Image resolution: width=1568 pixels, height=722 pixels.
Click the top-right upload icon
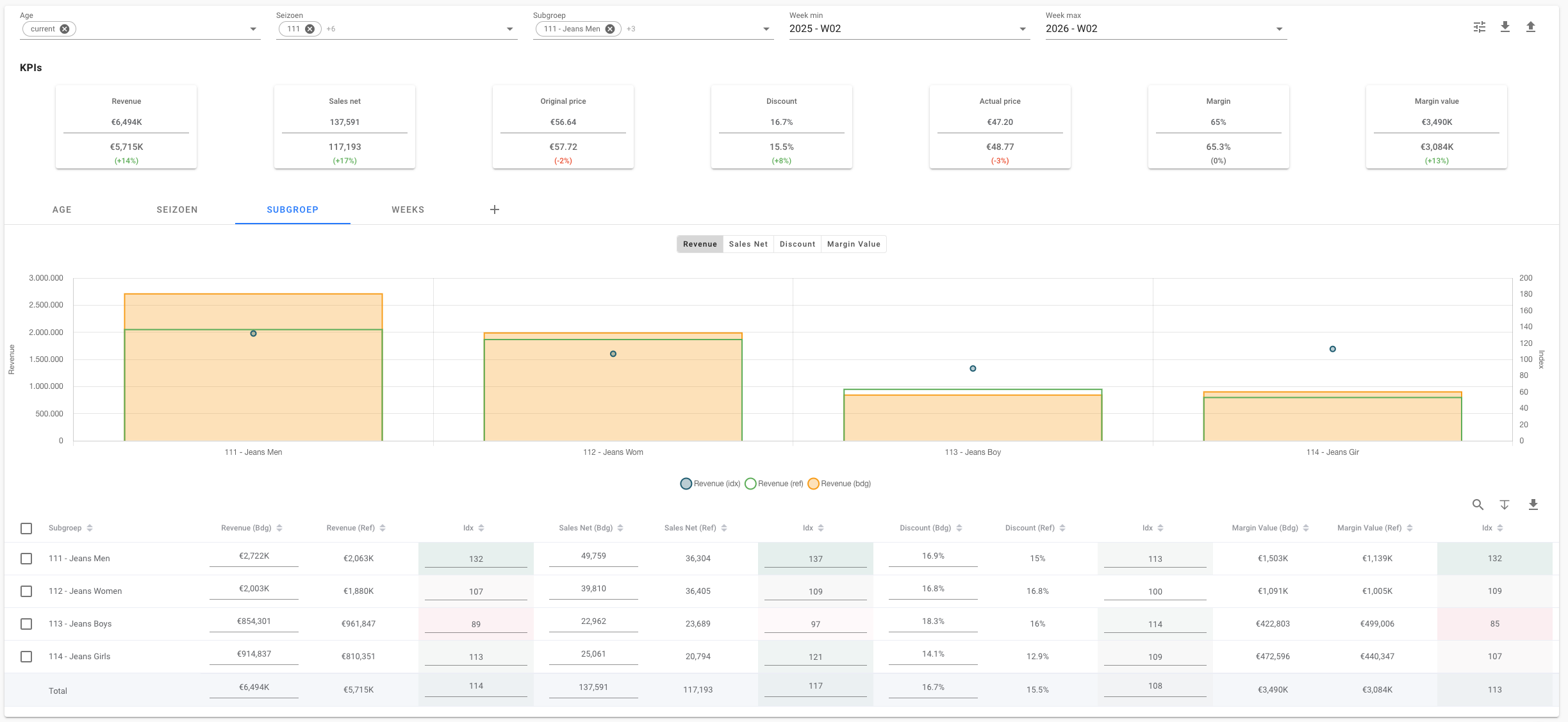coord(1531,27)
